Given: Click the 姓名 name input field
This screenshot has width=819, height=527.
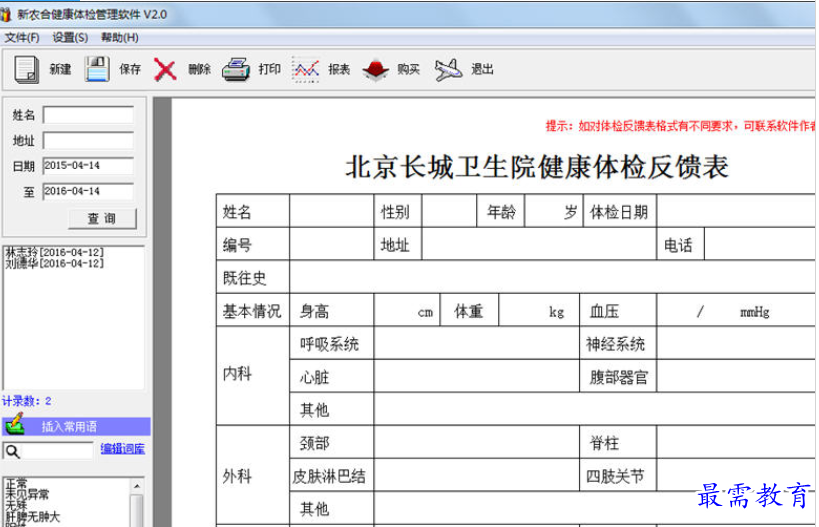Looking at the screenshot, I should [88, 115].
